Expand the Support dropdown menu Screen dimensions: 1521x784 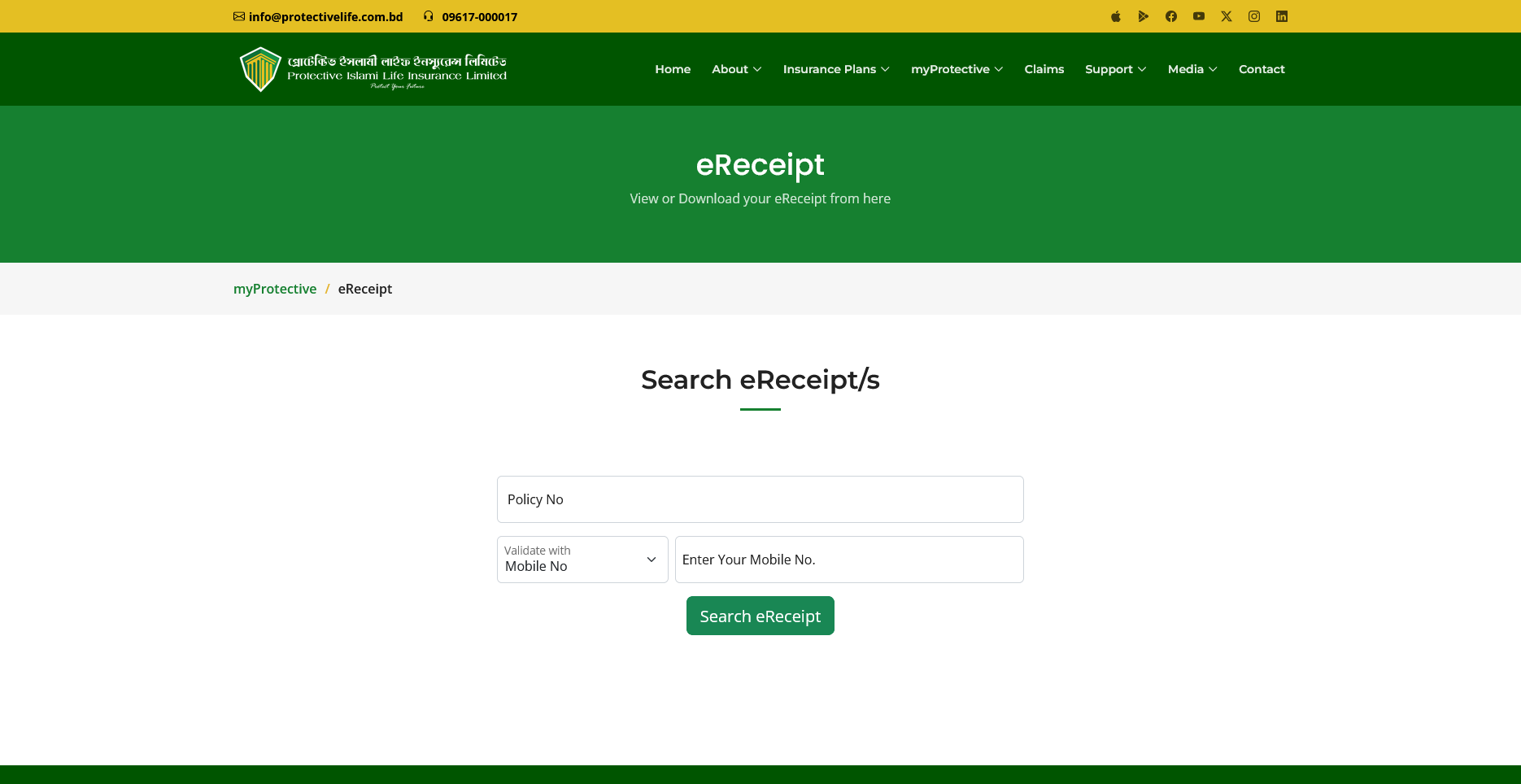coord(1116,69)
